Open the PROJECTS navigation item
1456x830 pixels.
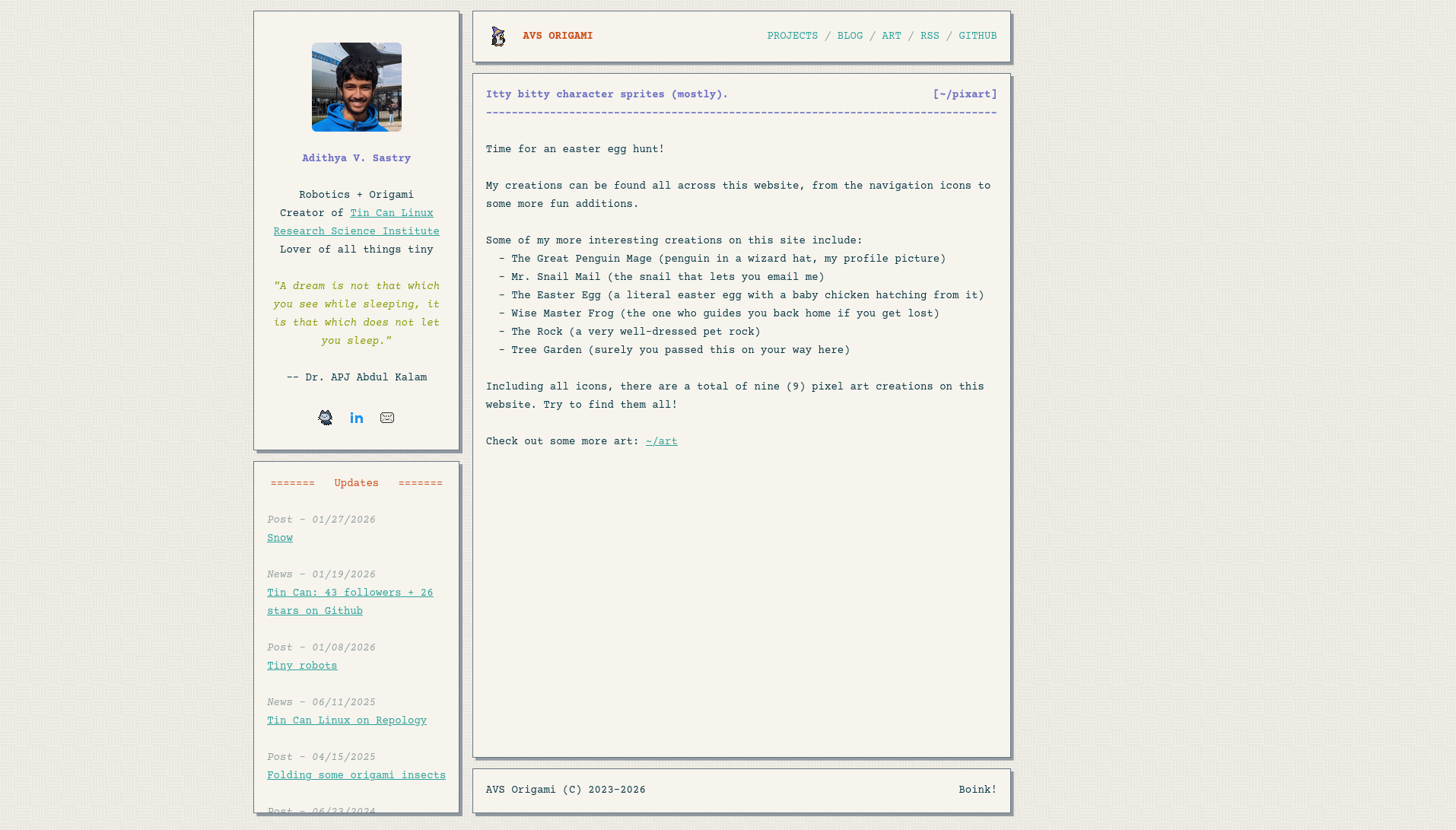point(792,36)
